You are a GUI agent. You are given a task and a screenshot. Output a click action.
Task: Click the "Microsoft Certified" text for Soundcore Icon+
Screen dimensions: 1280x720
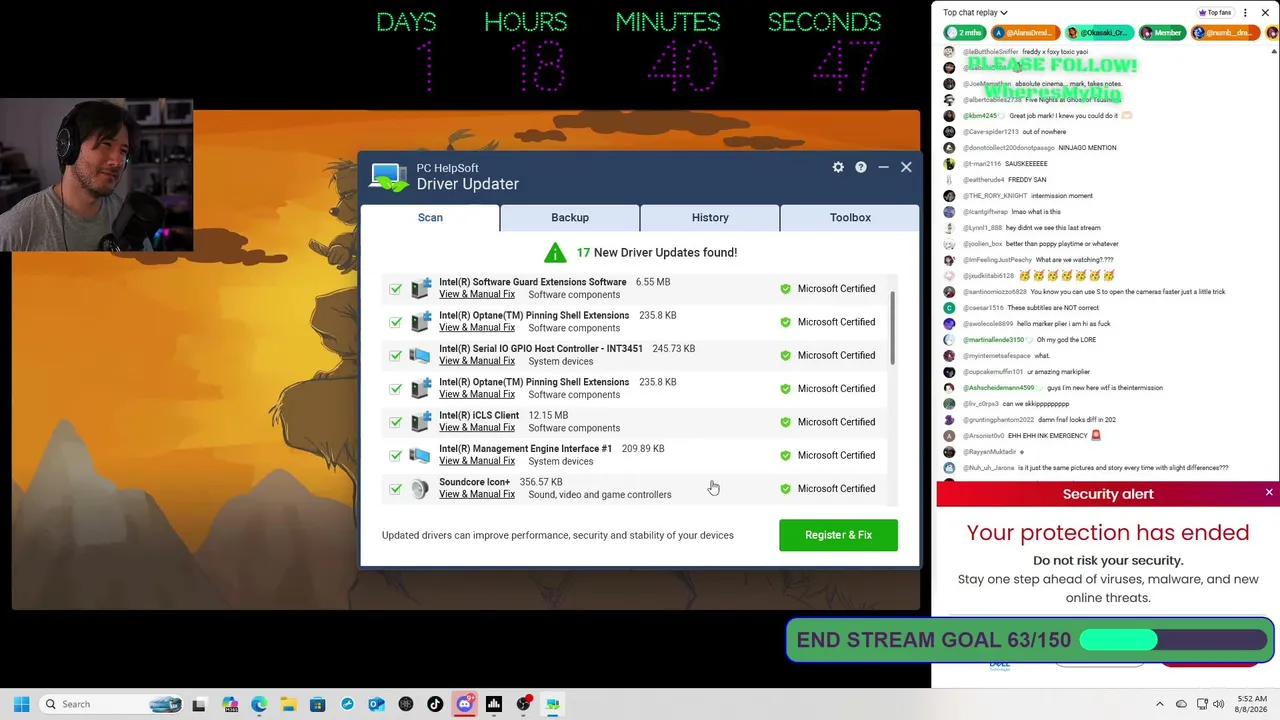pos(836,489)
